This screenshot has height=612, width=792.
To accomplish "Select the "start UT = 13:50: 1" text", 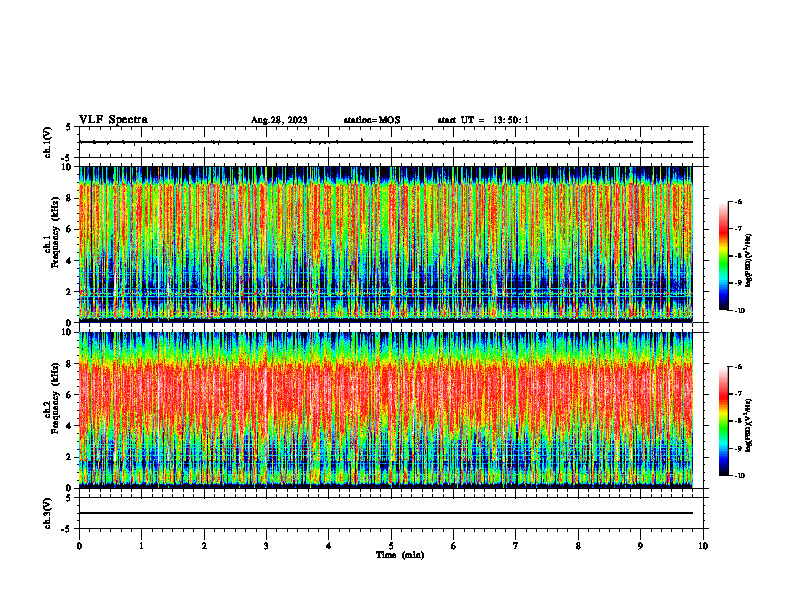I will 483,120.
